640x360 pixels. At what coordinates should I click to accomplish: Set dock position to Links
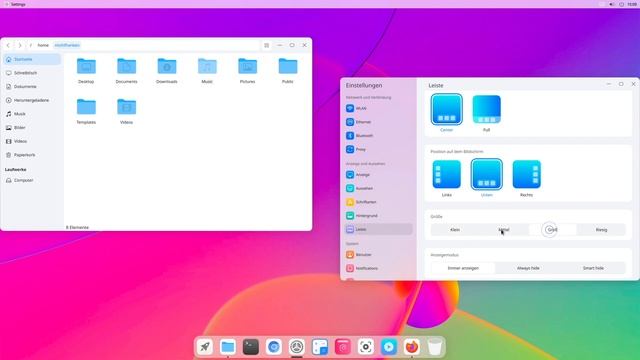click(x=447, y=174)
